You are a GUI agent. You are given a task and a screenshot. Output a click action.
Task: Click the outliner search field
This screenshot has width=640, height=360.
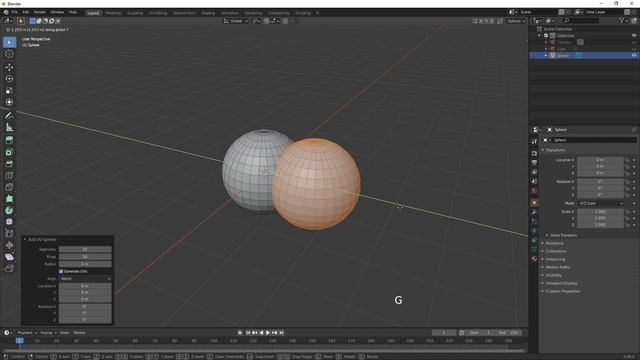pos(580,20)
